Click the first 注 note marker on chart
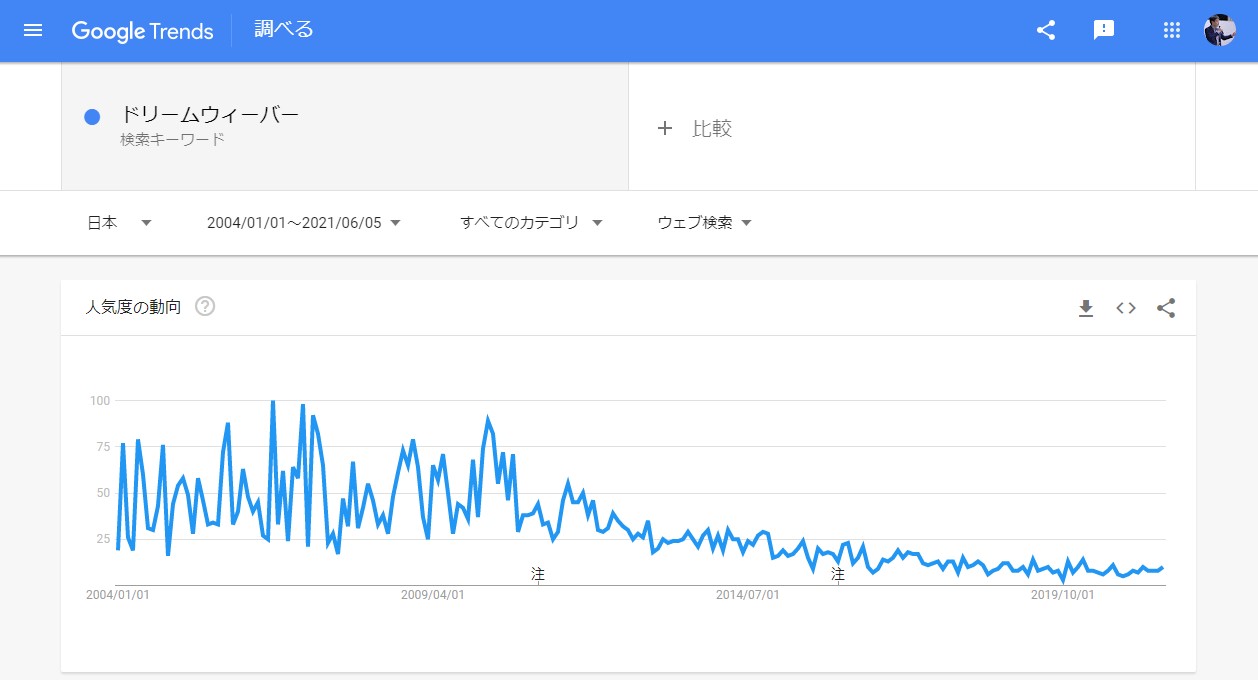 (538, 574)
